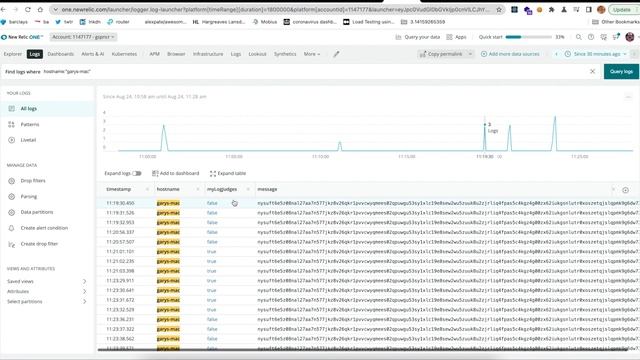The image size is (640, 360).
Task: Run the search with Query logs button
Action: tap(621, 71)
